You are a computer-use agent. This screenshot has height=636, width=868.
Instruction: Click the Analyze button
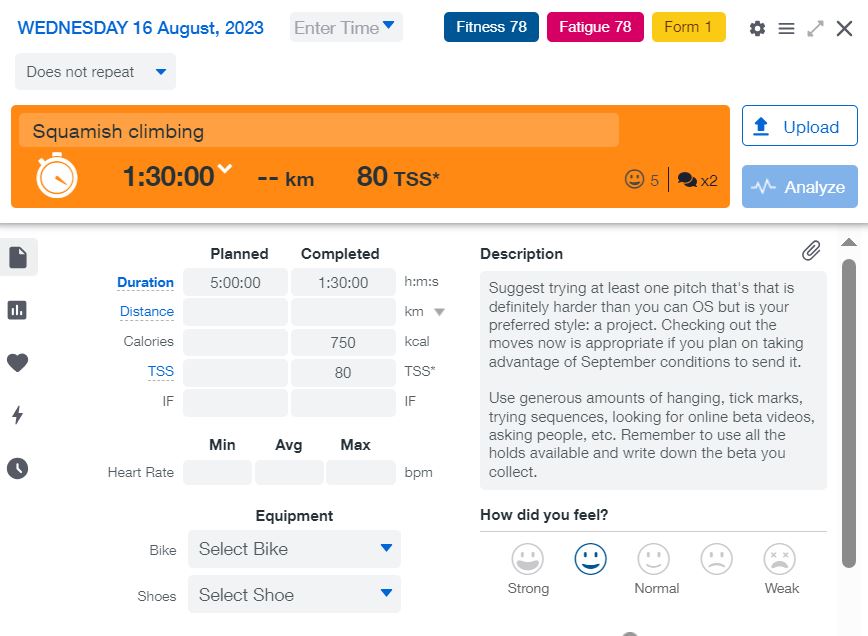coord(799,187)
